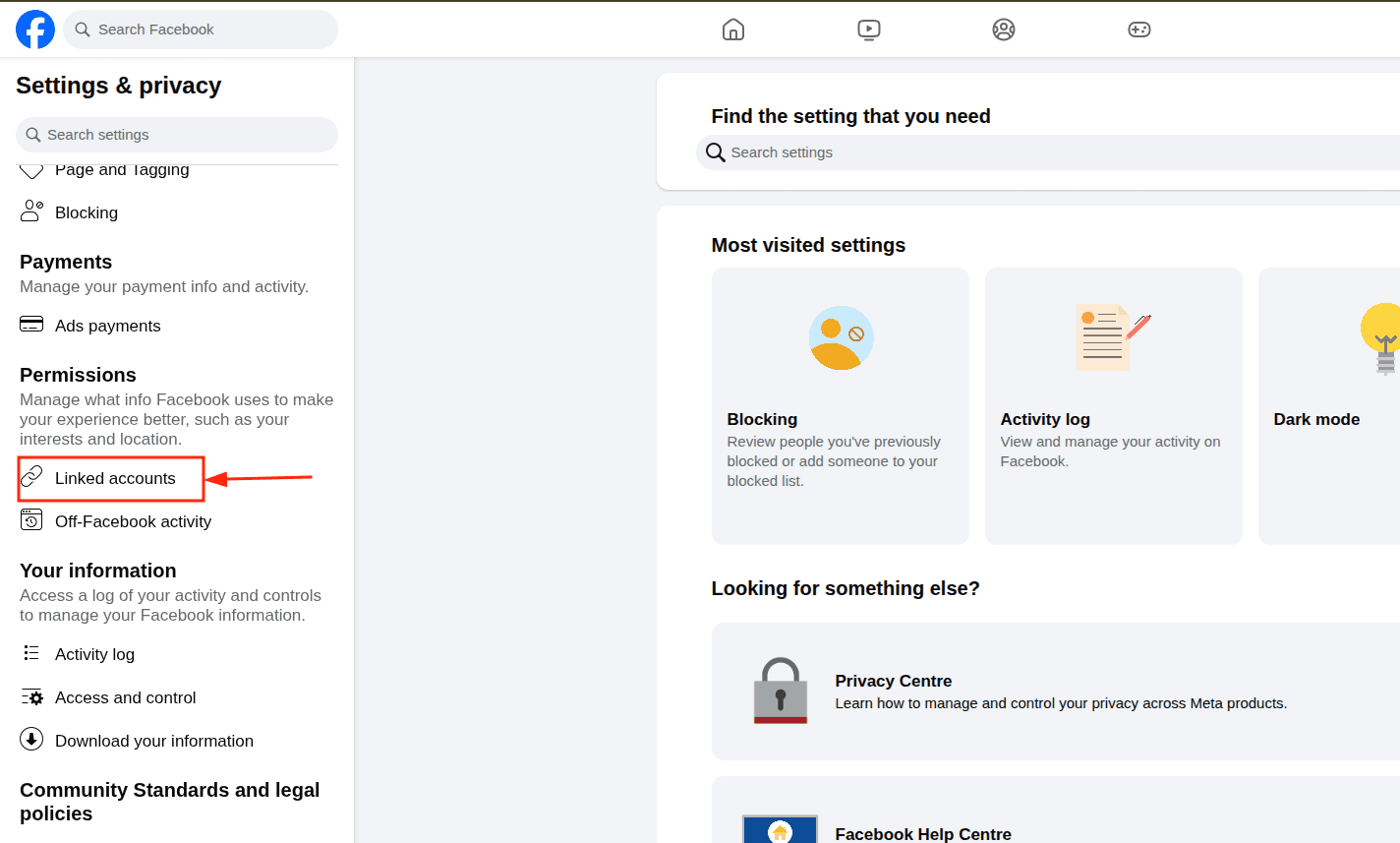
Task: Select Page and Tagging menu item
Action: point(122,171)
